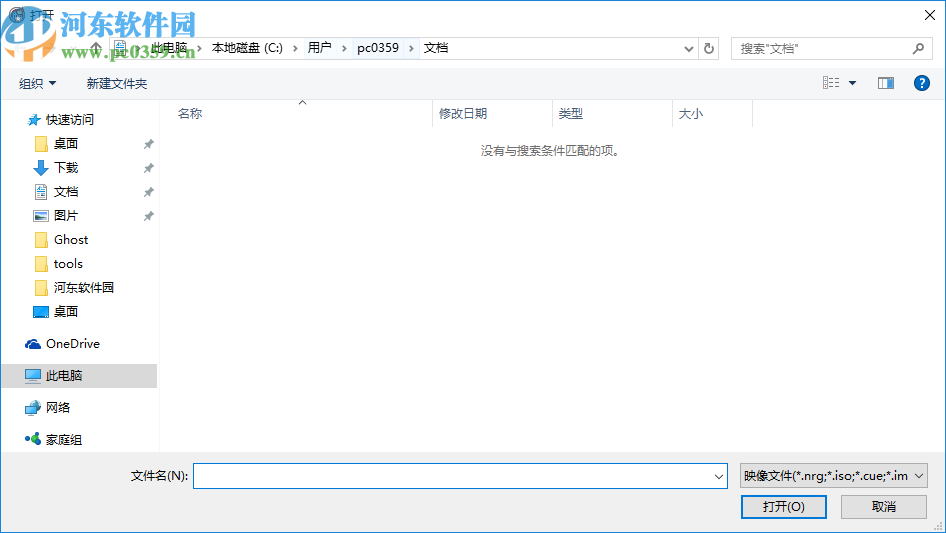Select tools label in navigation tree
The image size is (946, 533).
point(68,264)
